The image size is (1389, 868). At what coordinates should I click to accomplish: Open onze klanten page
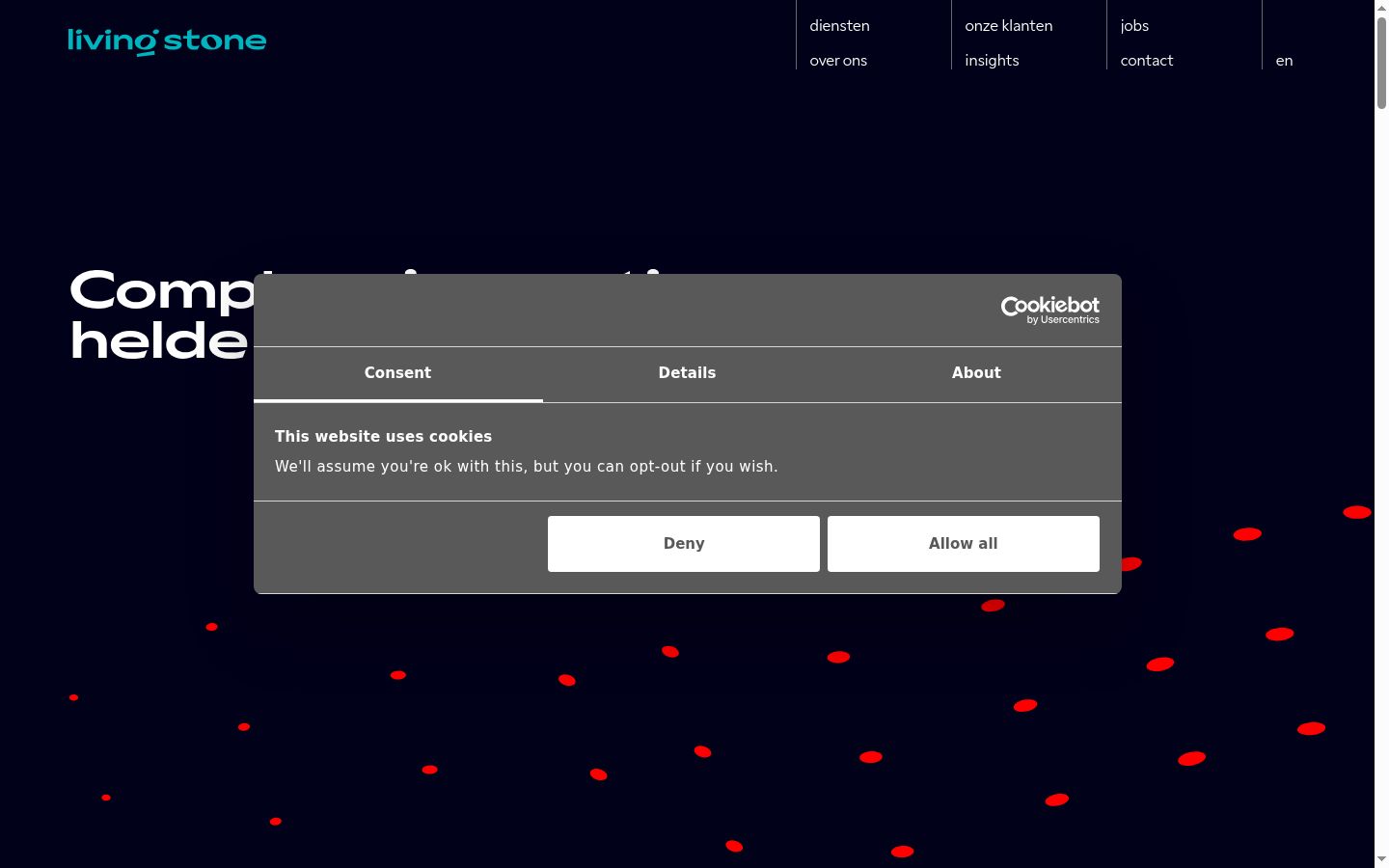click(x=1009, y=26)
